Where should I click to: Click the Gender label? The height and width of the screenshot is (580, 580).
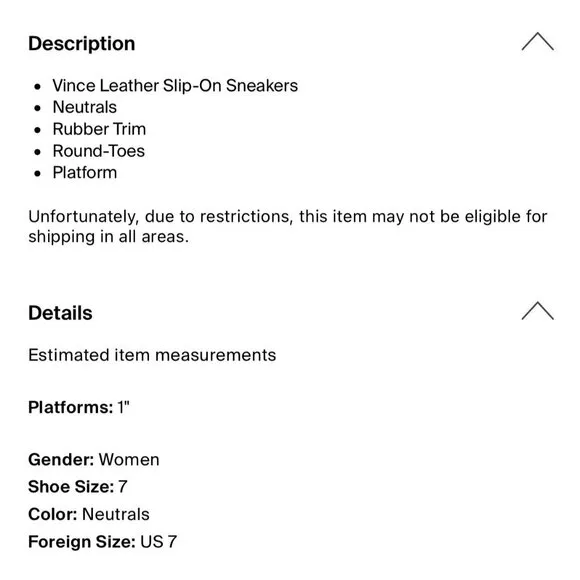click(61, 459)
